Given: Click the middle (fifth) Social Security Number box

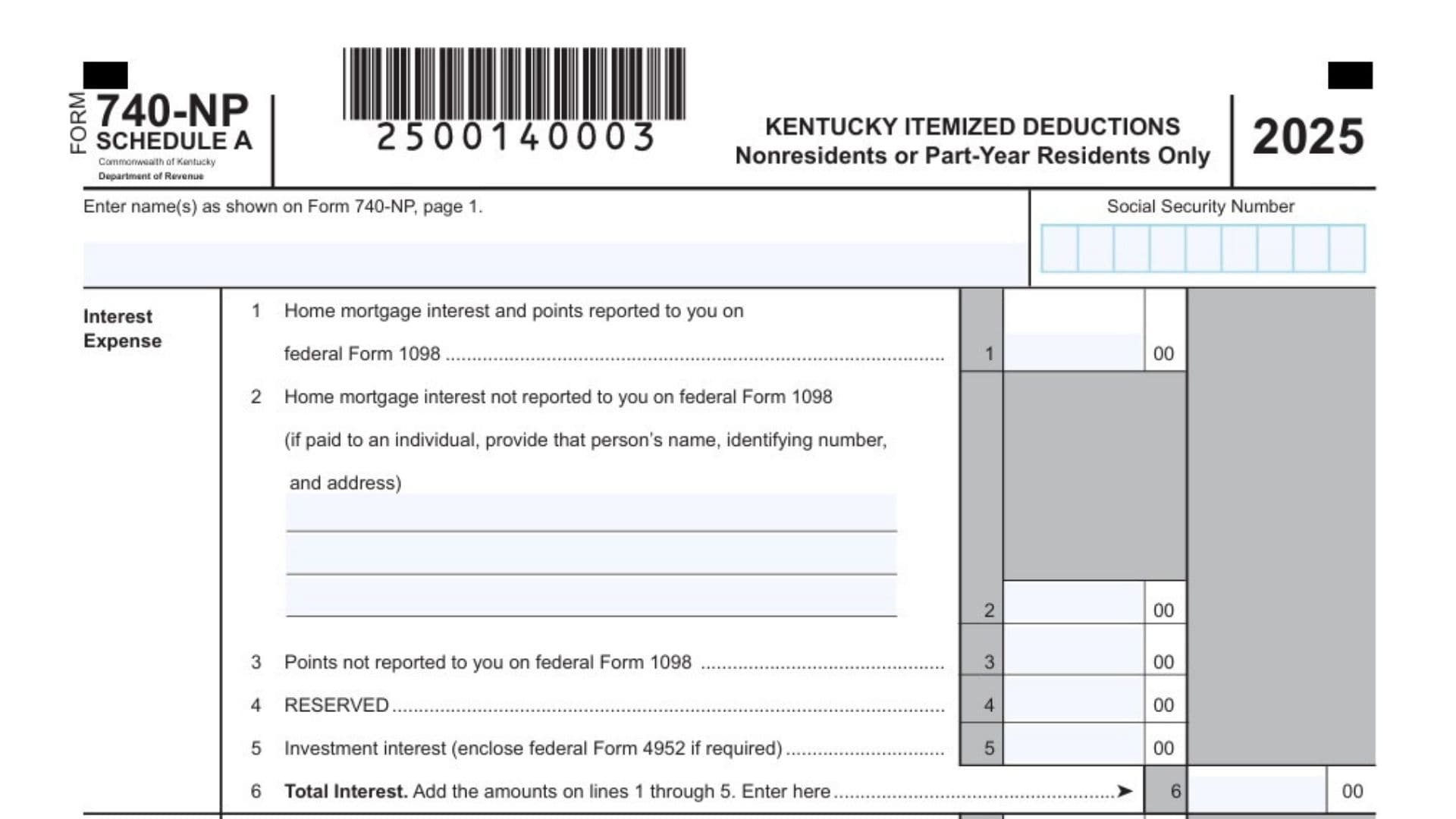Looking at the screenshot, I should (x=1203, y=249).
